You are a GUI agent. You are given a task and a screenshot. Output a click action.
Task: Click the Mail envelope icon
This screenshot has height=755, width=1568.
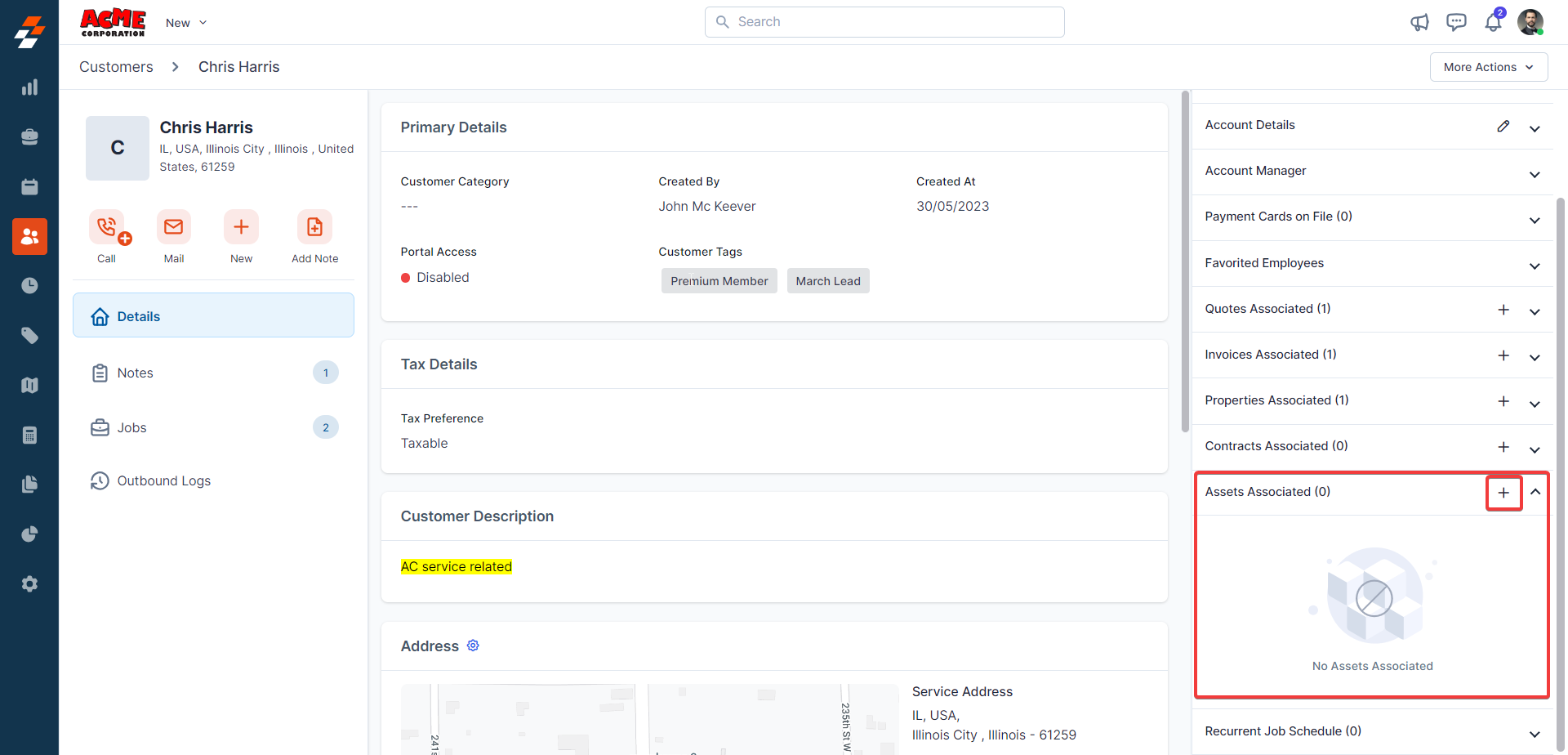(174, 227)
